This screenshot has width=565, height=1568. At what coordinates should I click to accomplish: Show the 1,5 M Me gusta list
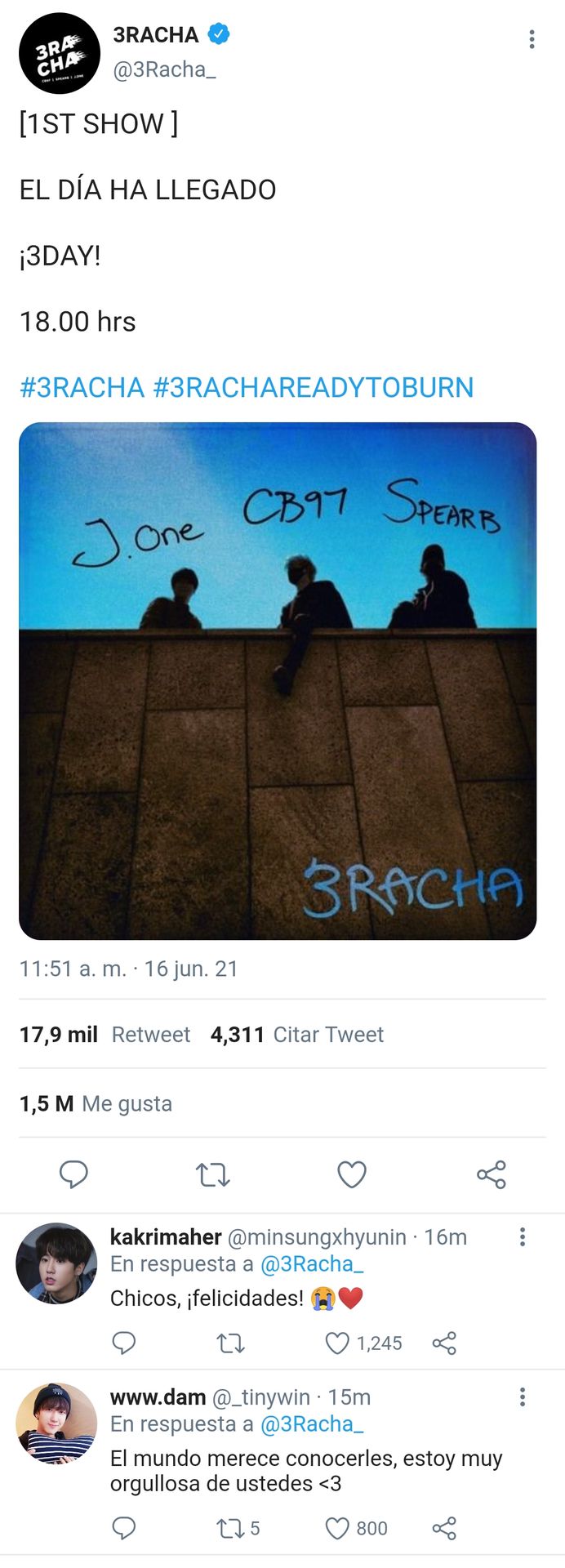tap(96, 1104)
